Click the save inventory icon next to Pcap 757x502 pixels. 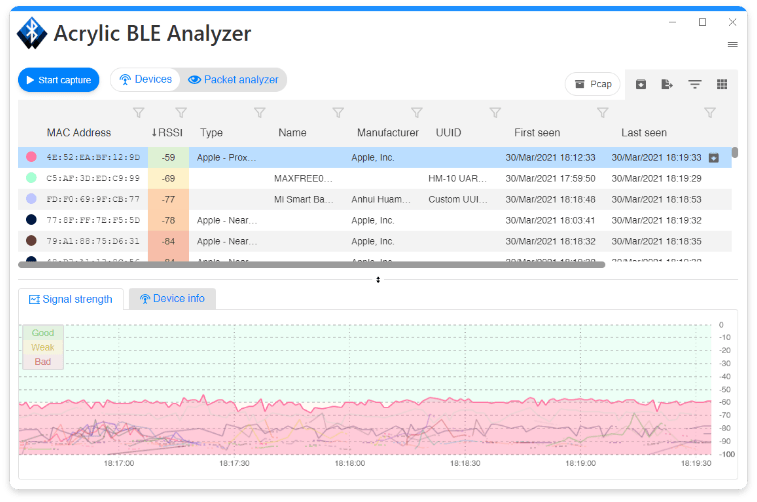coord(641,84)
